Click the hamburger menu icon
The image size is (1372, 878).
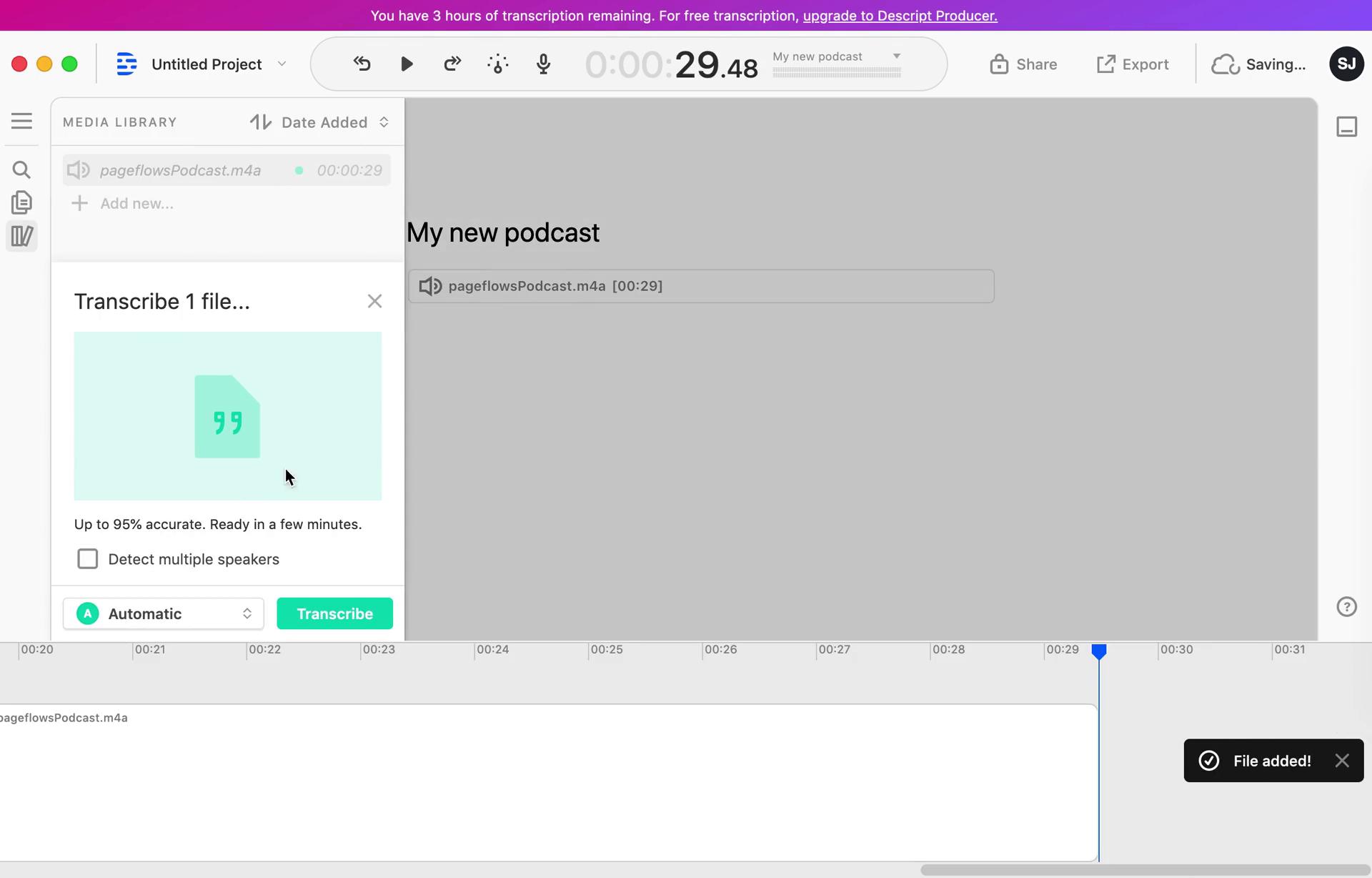click(x=22, y=120)
